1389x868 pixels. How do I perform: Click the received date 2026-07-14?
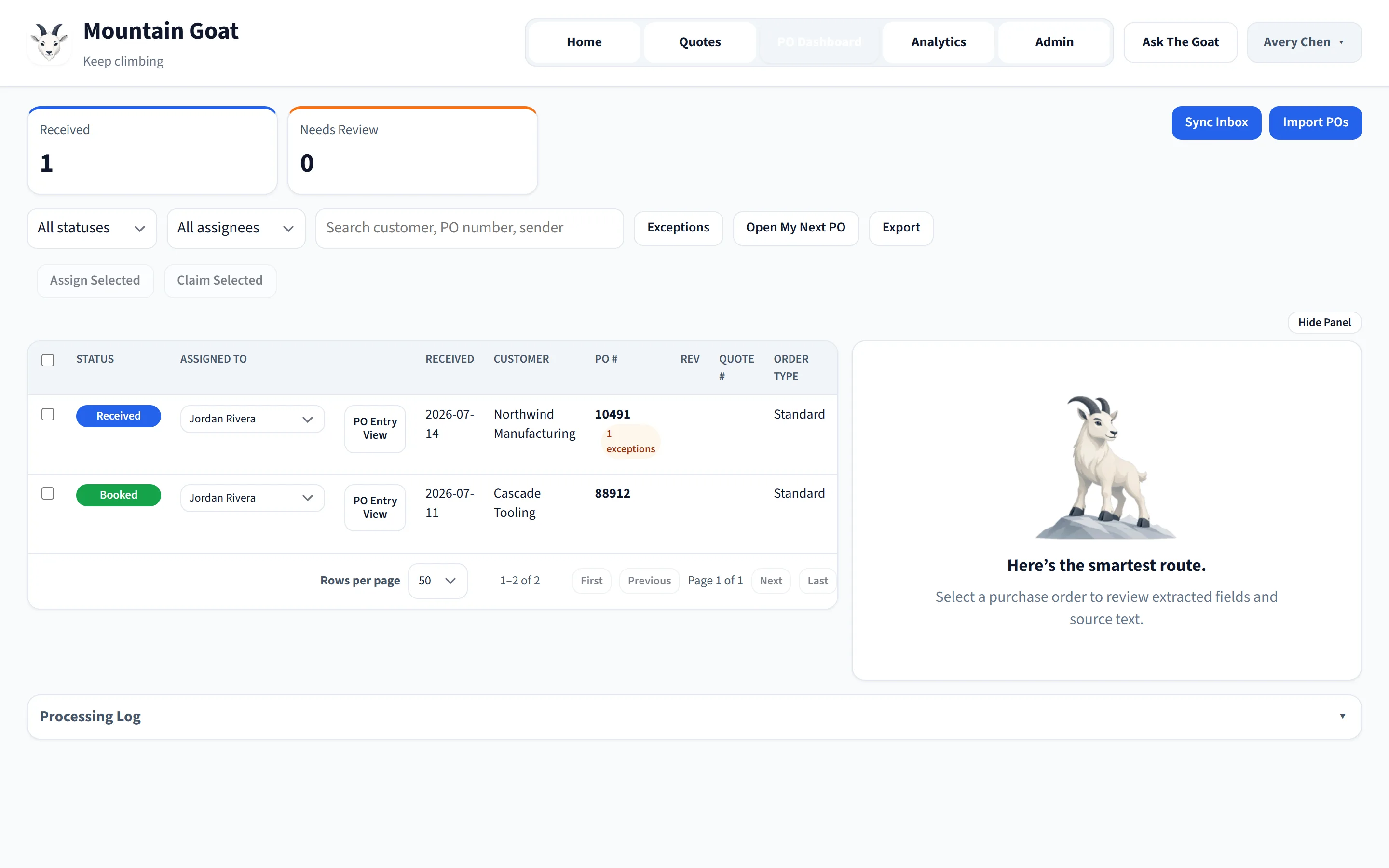(449, 424)
